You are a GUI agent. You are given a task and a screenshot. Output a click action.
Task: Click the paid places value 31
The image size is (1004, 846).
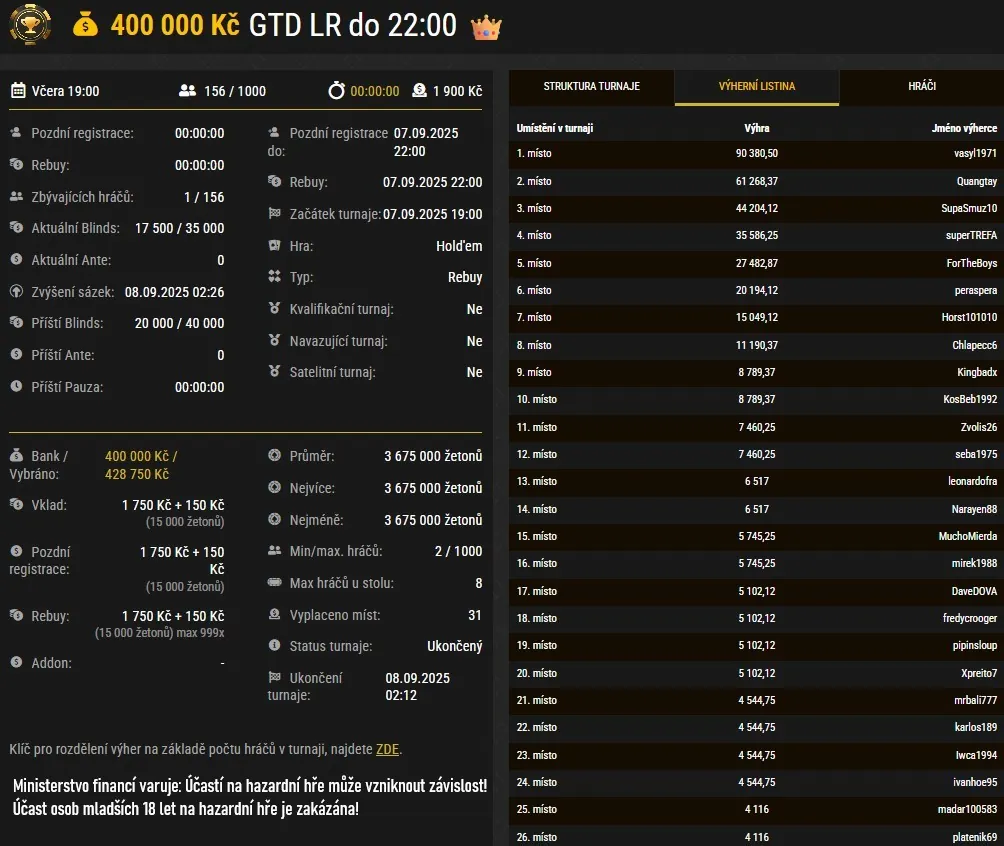point(475,615)
